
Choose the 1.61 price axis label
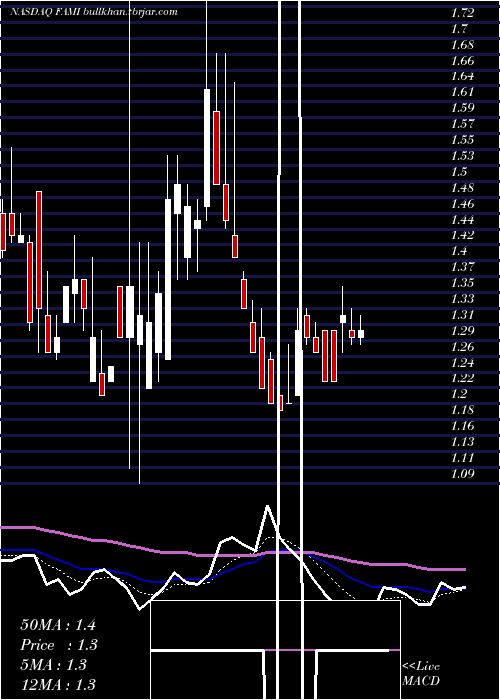[462, 92]
